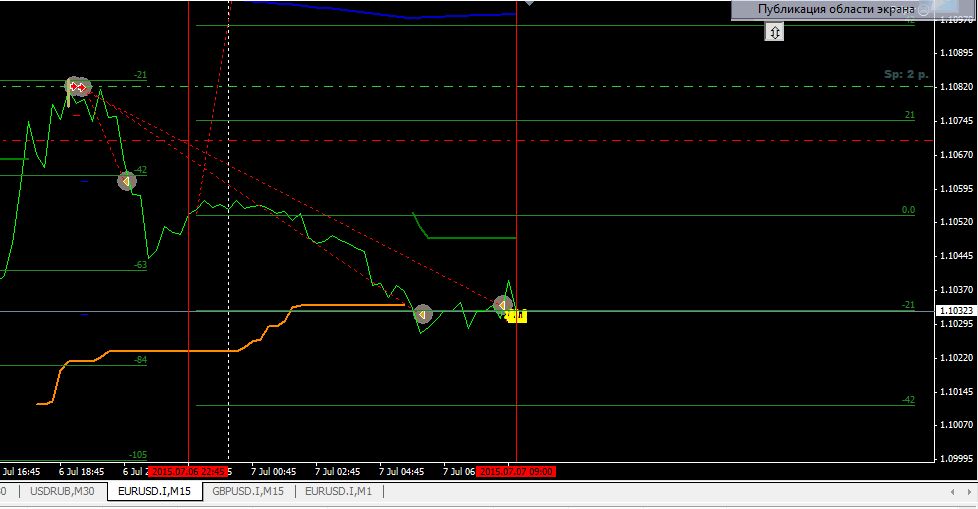The image size is (978, 509).
Task: Click the rightmost trade close arrow marker
Action: point(503,305)
